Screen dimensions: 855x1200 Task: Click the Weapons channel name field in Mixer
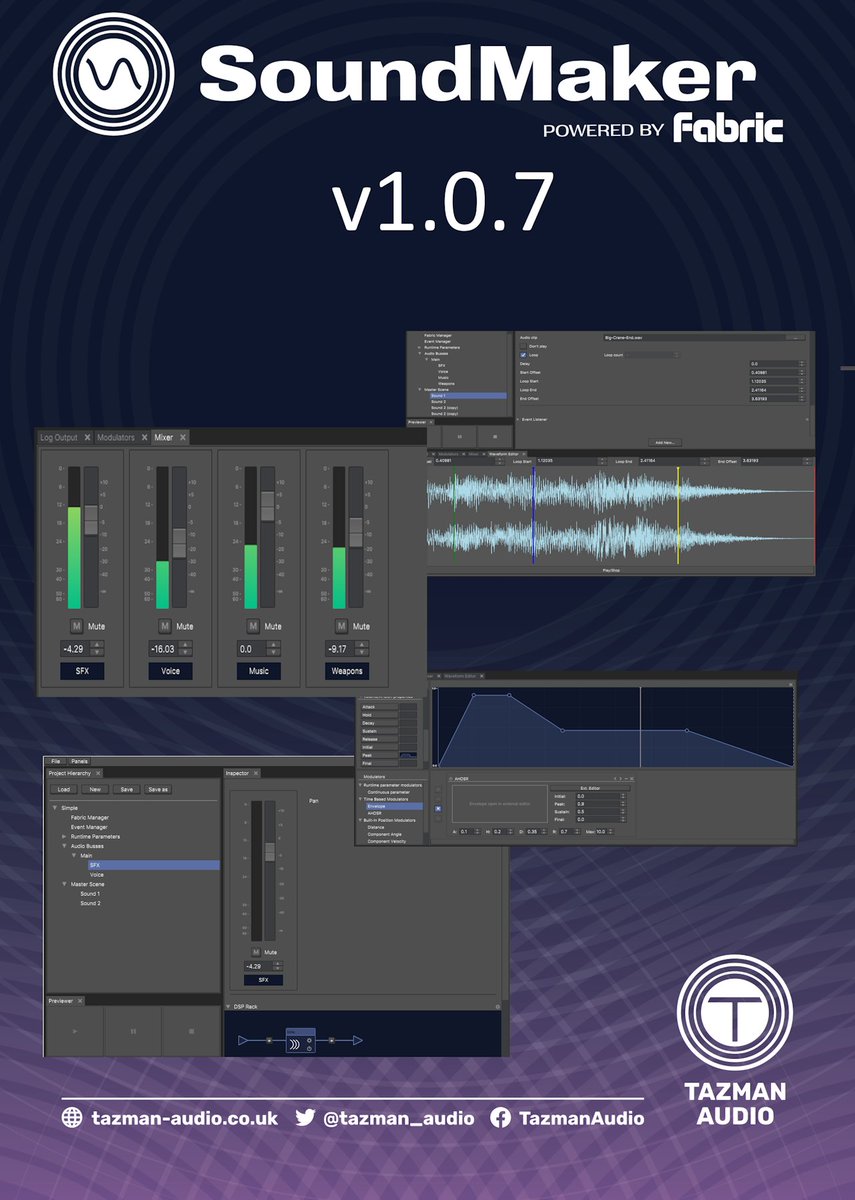346,671
